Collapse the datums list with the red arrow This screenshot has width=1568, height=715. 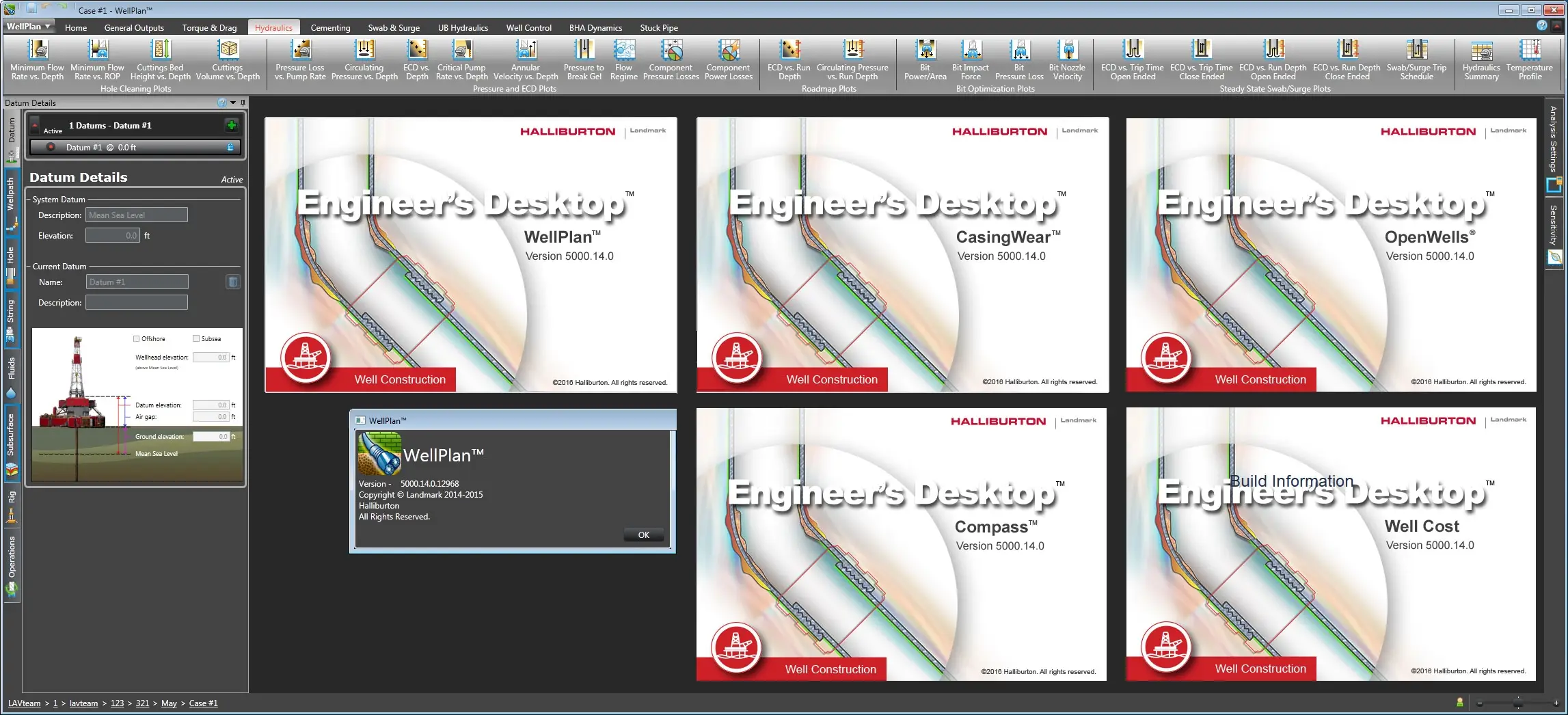point(35,124)
